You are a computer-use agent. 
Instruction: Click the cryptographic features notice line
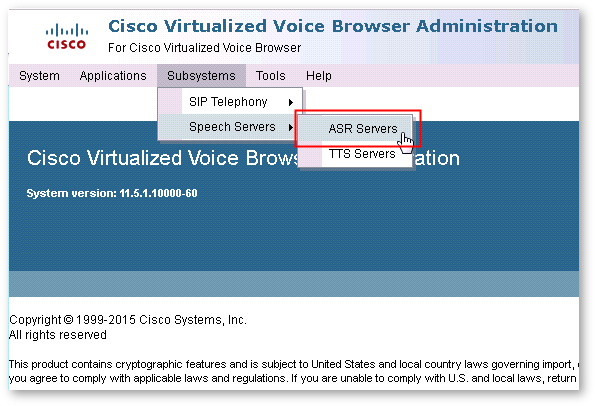coord(294,364)
